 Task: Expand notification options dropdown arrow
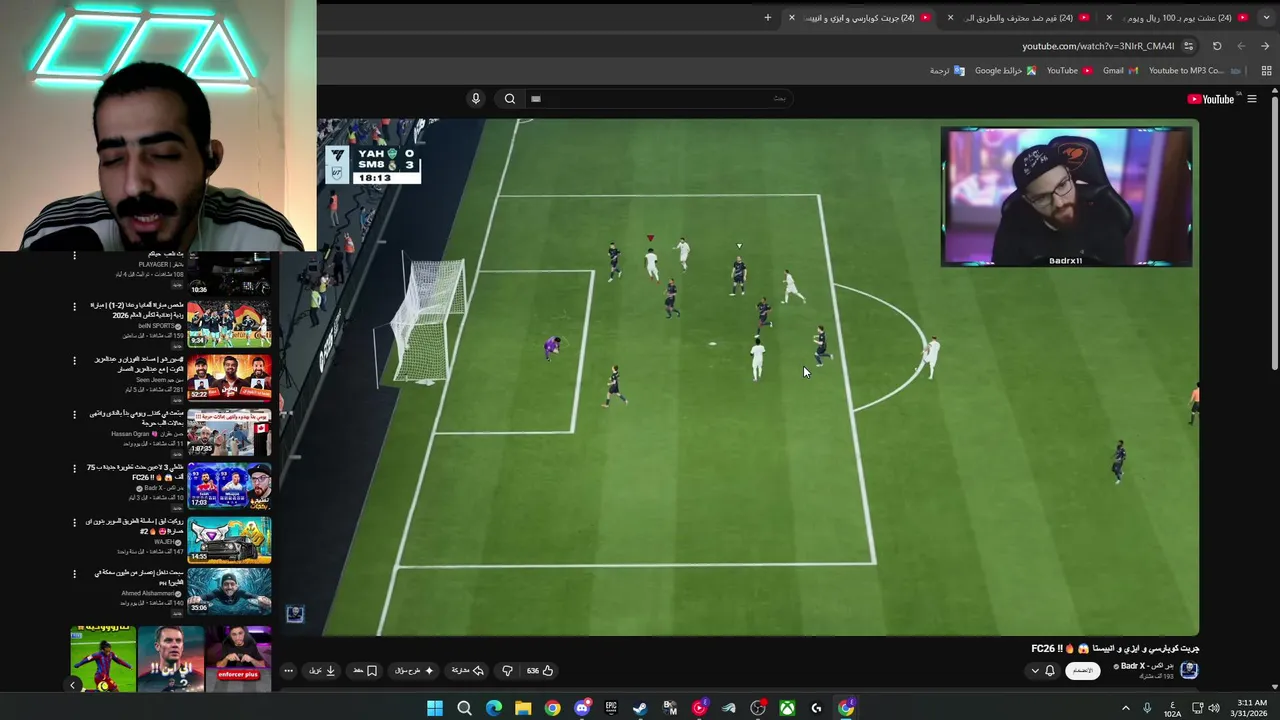click(x=1035, y=671)
